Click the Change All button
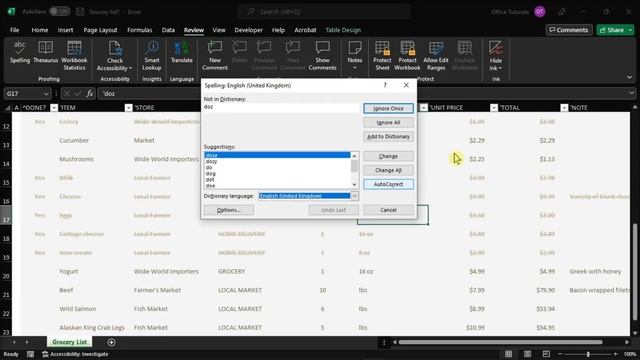Viewport: 640px width, 360px height. click(x=388, y=170)
